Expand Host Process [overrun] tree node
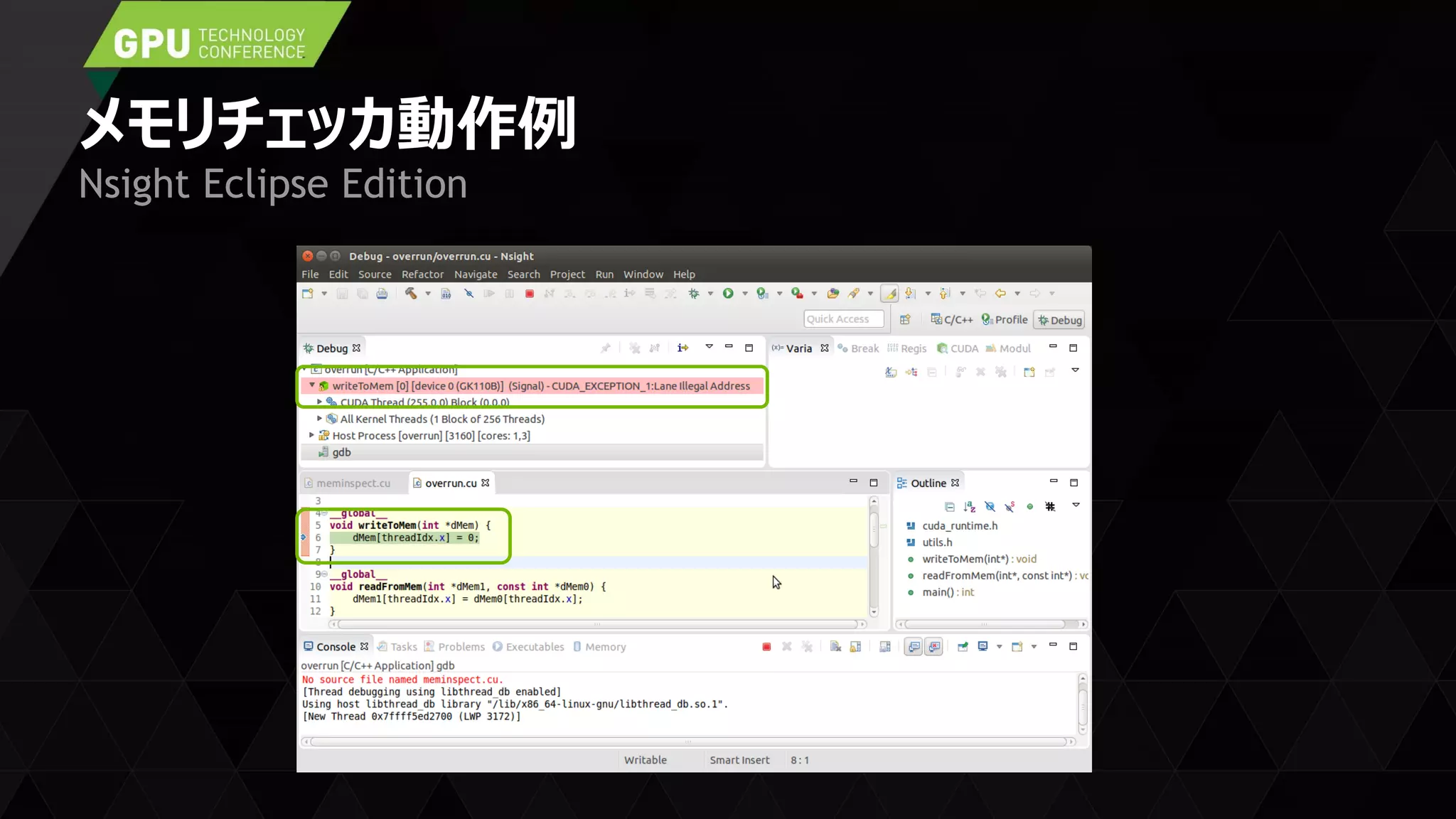 pos(311,435)
